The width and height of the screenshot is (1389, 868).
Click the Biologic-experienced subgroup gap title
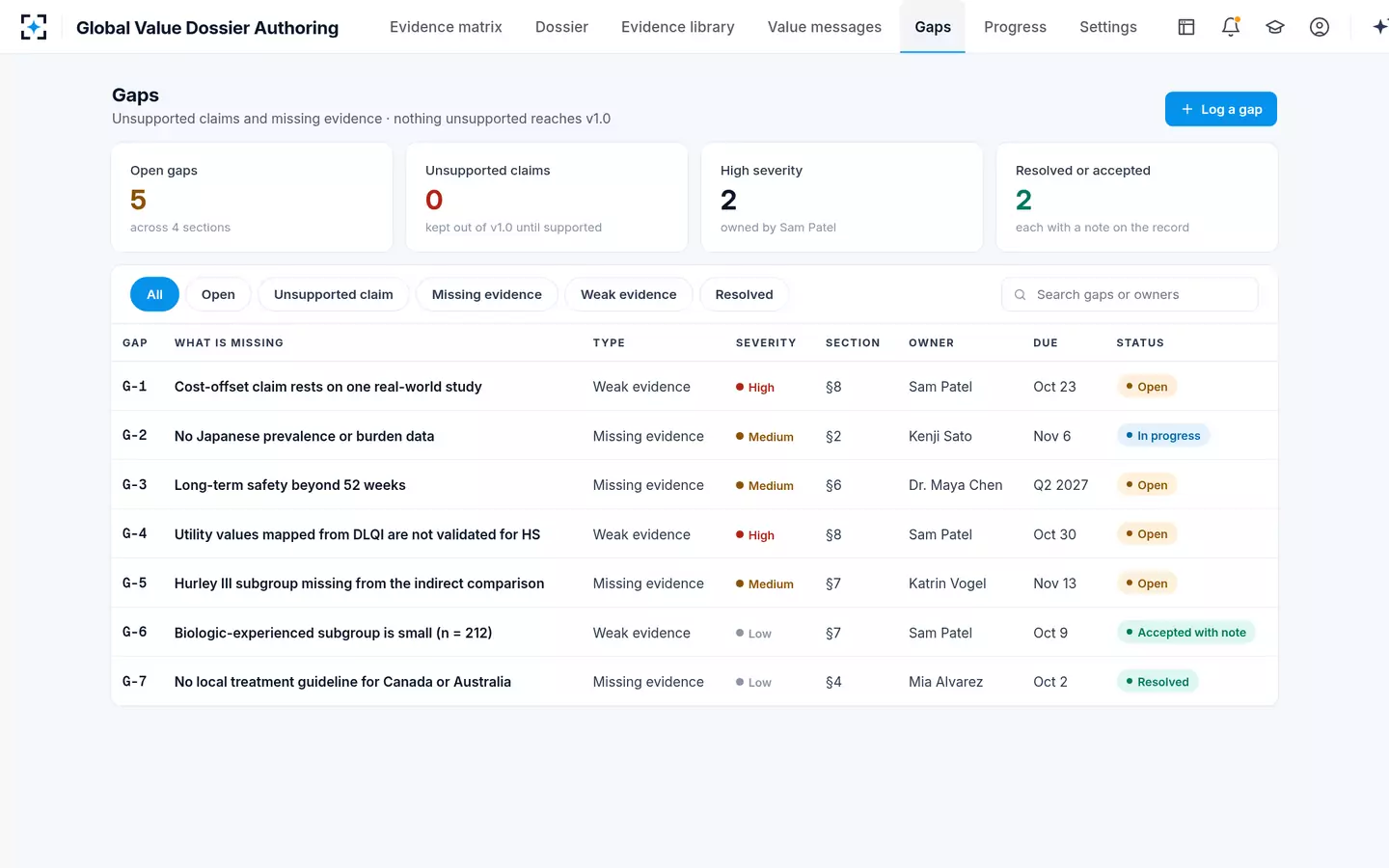pyautogui.click(x=334, y=633)
